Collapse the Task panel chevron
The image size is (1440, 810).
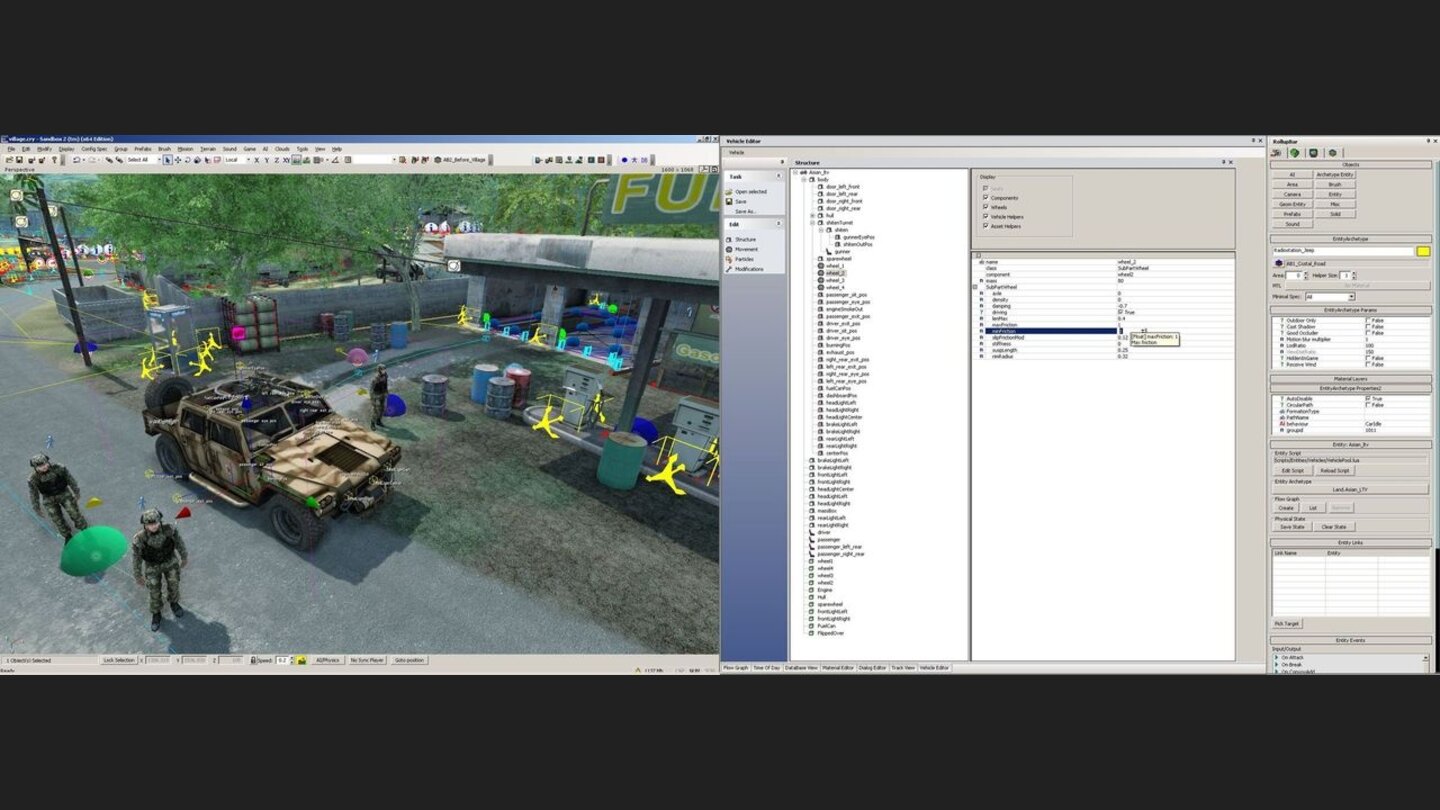tap(779, 176)
